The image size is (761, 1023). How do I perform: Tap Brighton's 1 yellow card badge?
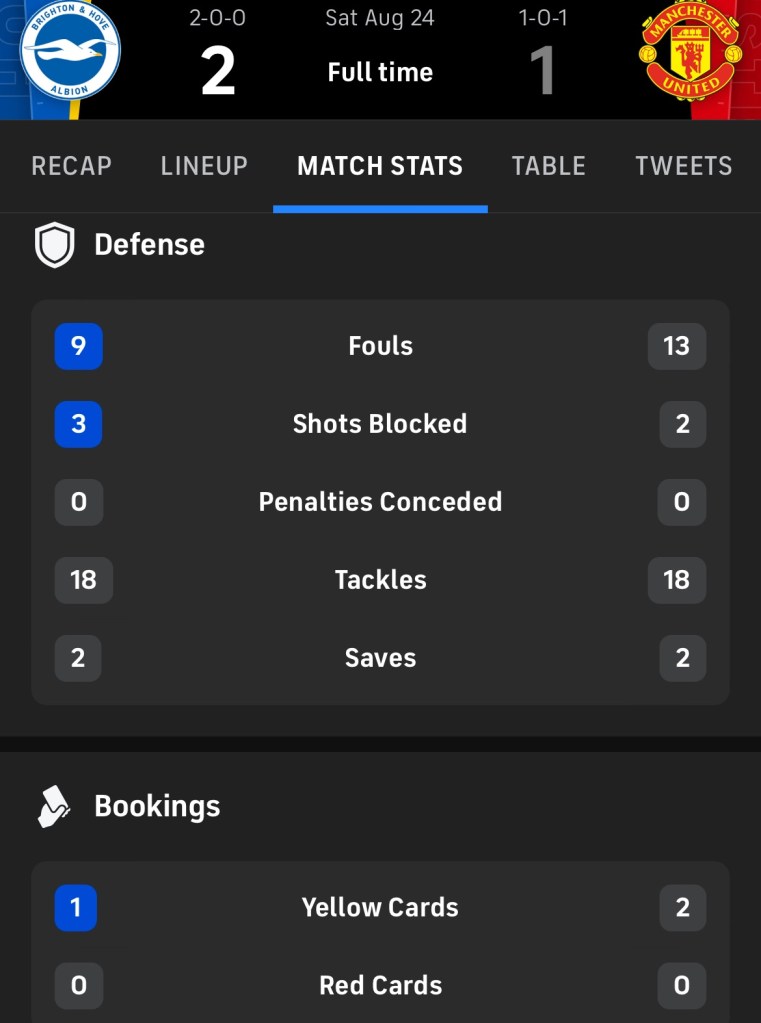(76, 908)
